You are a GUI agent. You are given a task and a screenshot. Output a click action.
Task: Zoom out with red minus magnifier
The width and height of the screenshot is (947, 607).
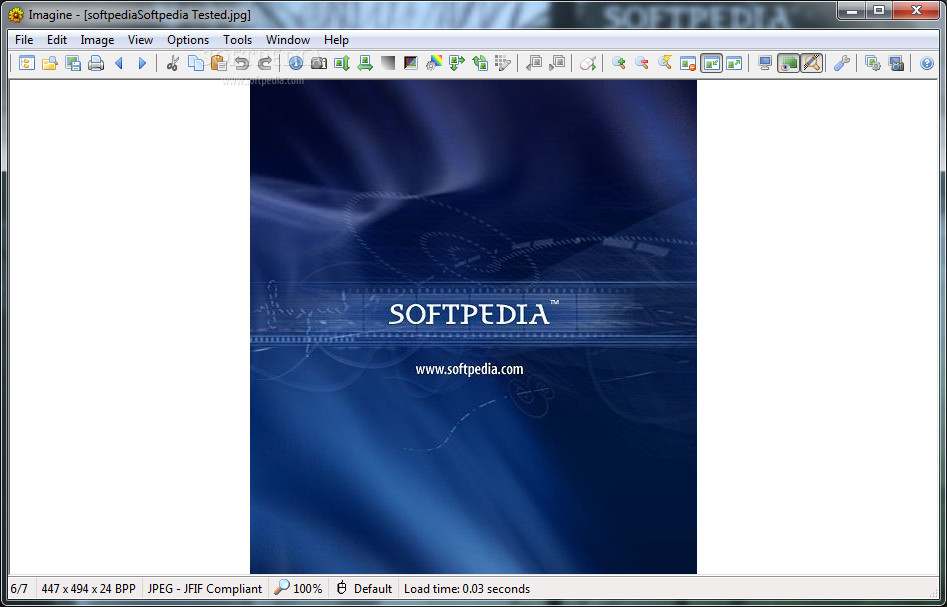[x=641, y=63]
